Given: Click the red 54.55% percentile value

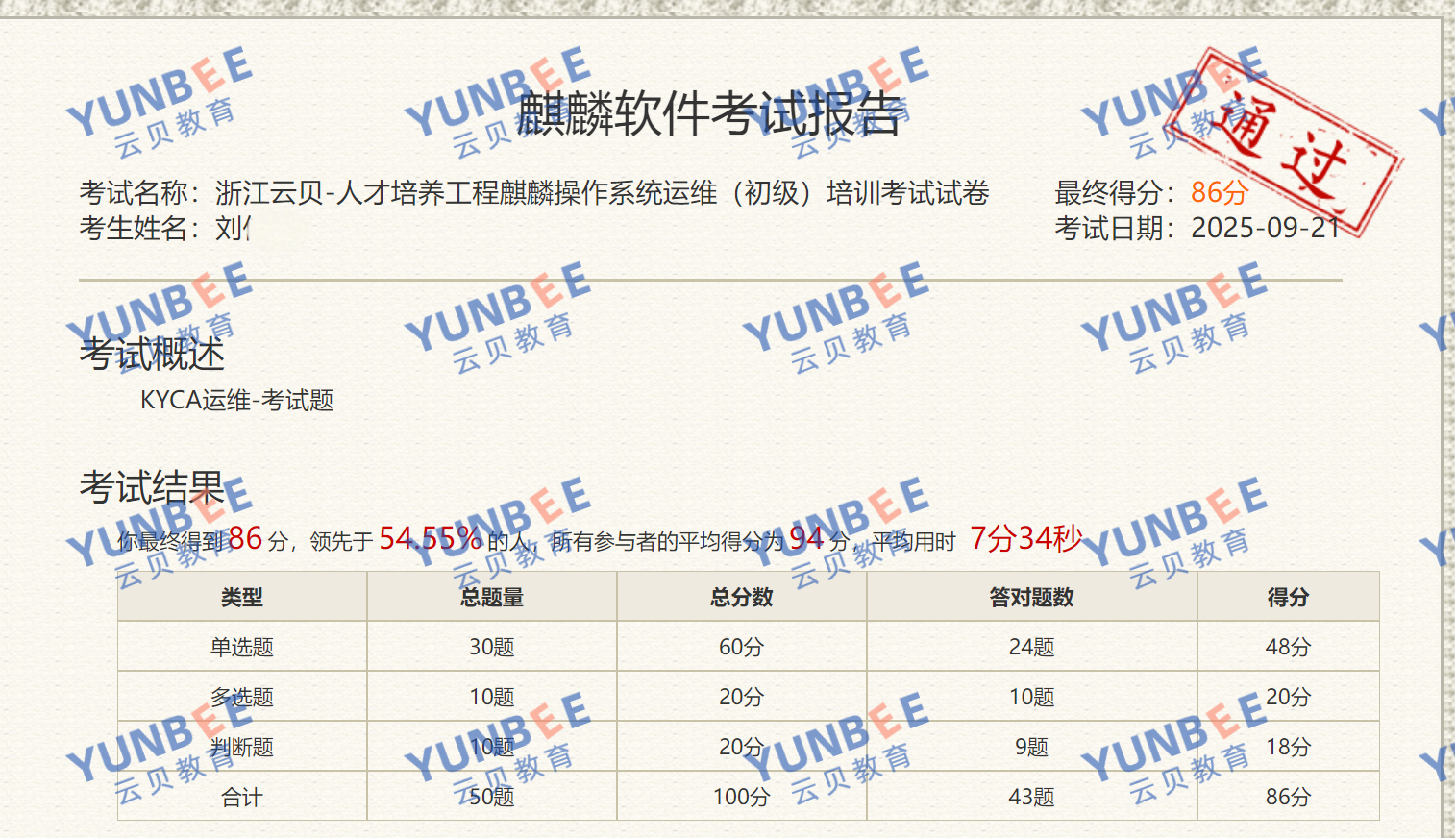Looking at the screenshot, I should 430,538.
